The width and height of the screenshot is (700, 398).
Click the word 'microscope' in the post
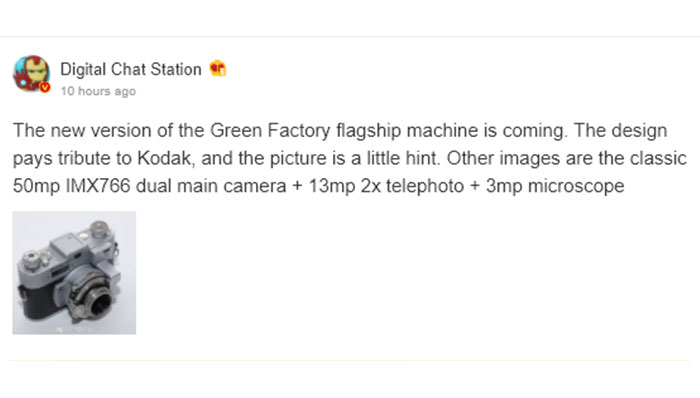point(576,187)
